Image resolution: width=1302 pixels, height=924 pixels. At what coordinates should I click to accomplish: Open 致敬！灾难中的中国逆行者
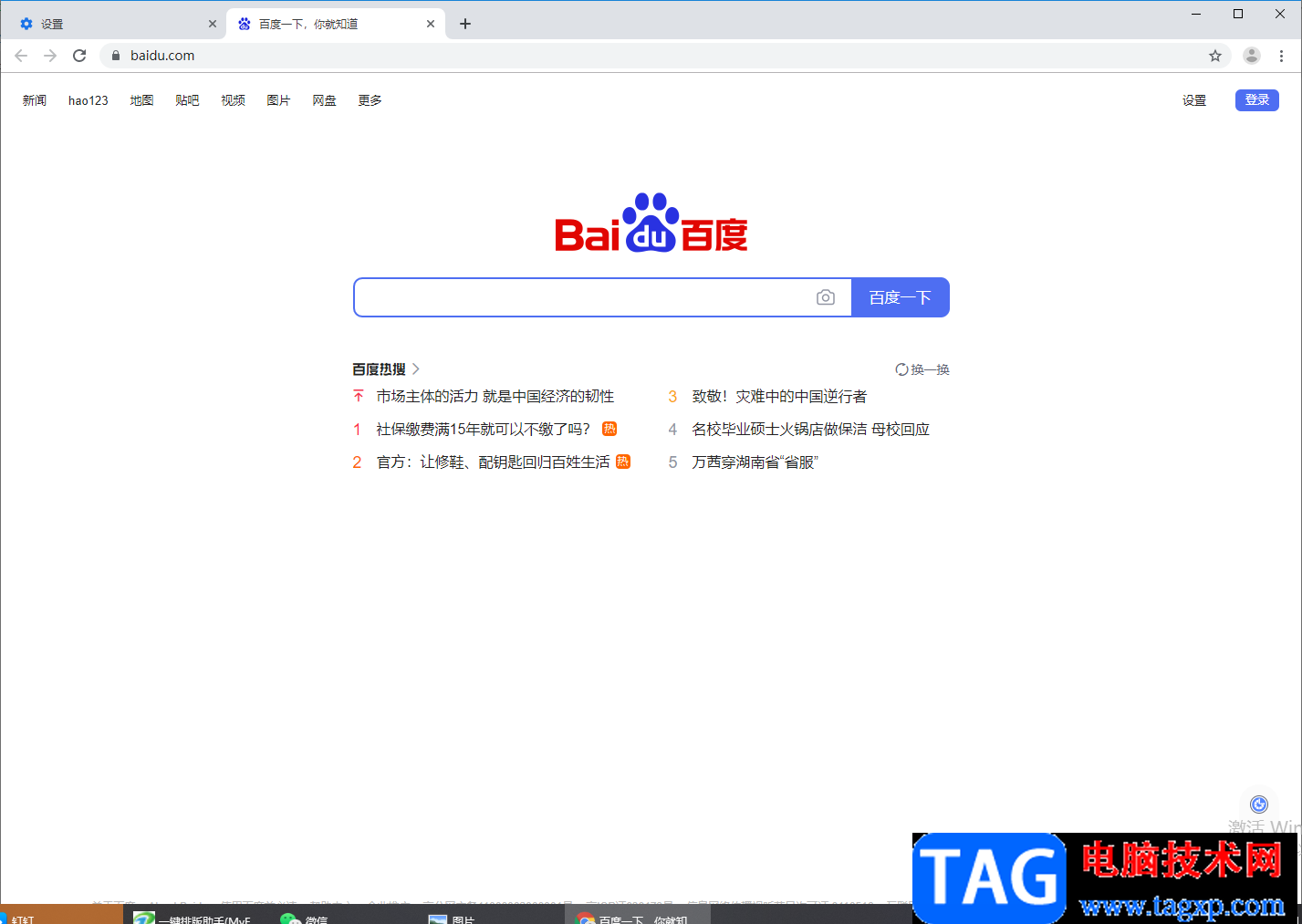[x=779, y=396]
